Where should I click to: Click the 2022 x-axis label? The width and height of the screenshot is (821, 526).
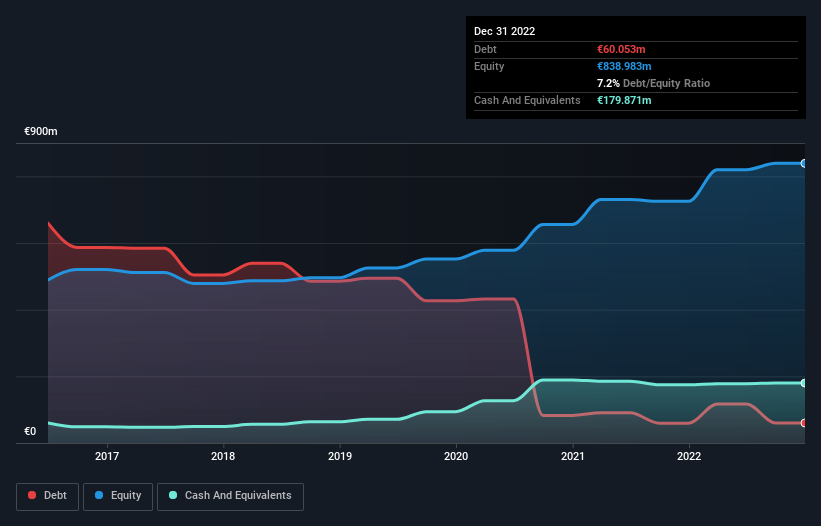click(689, 456)
